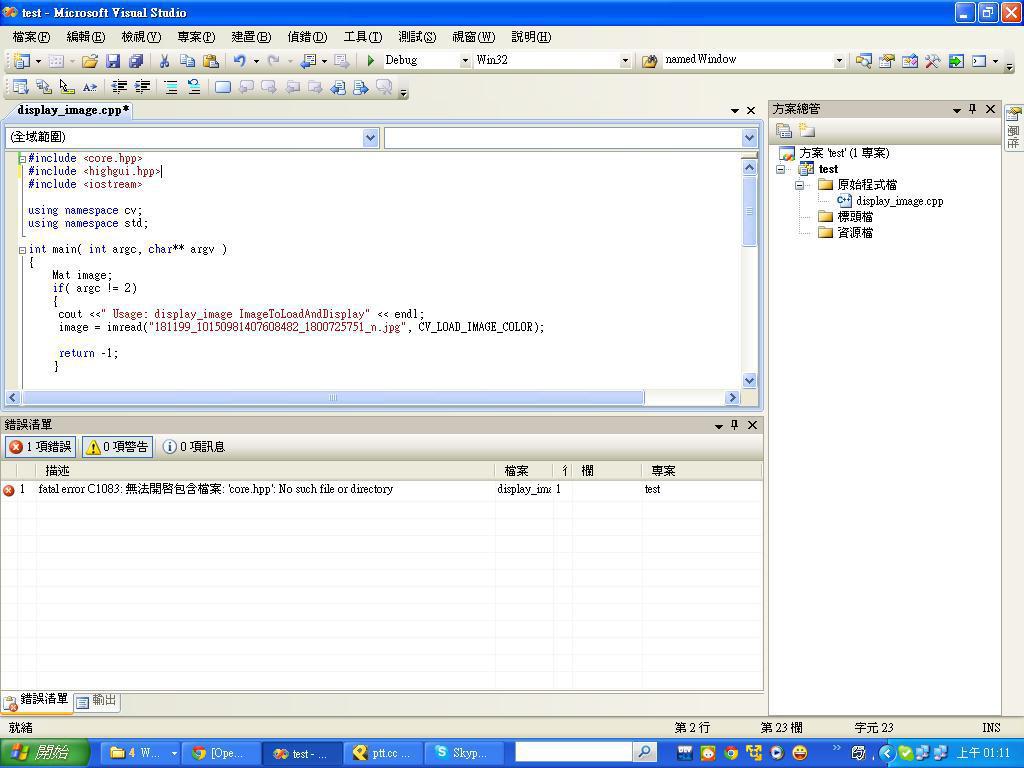Open the Win32 platform dropdown
Screen dimensions: 1024x768
click(625, 61)
